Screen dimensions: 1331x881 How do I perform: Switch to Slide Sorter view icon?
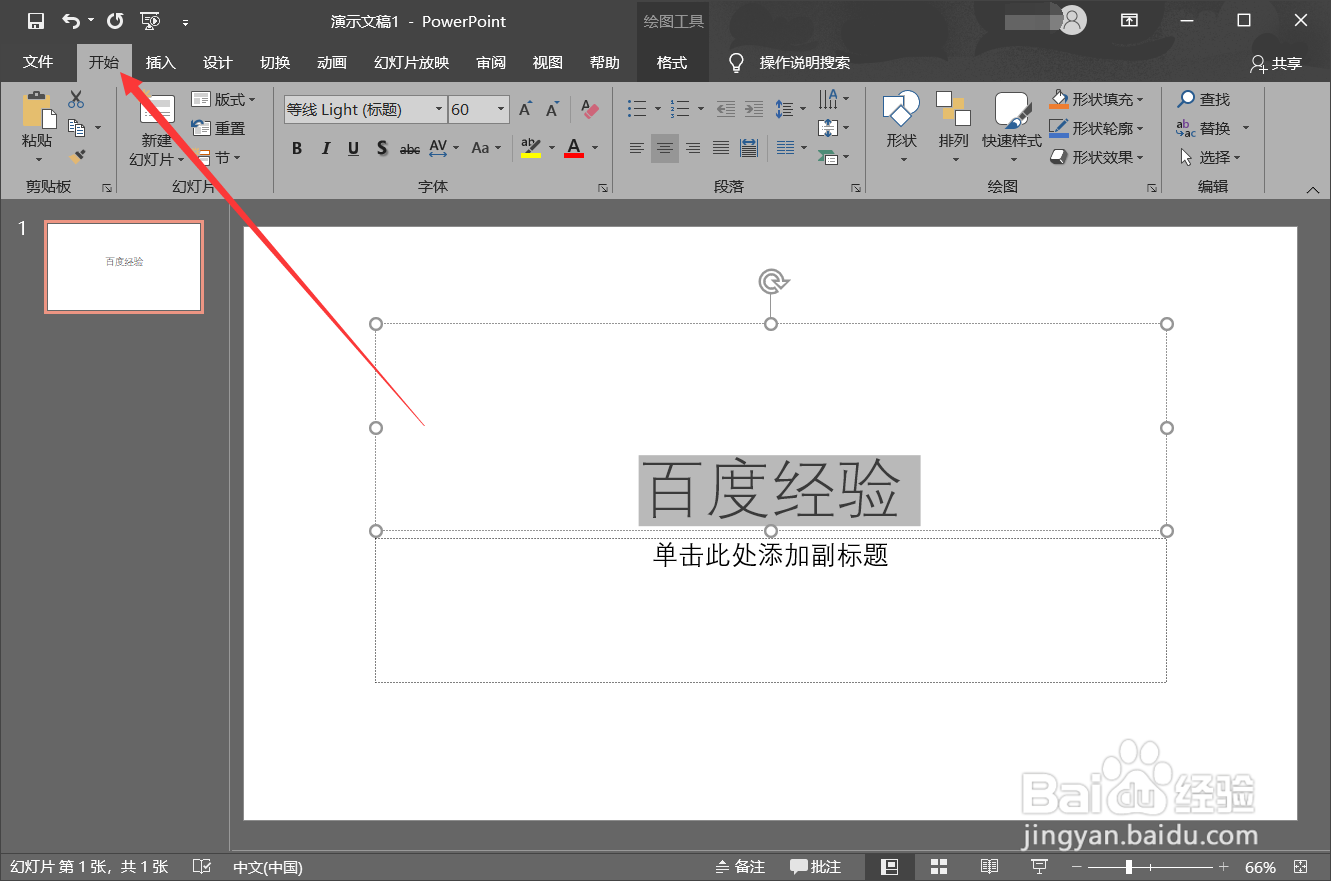click(x=939, y=866)
